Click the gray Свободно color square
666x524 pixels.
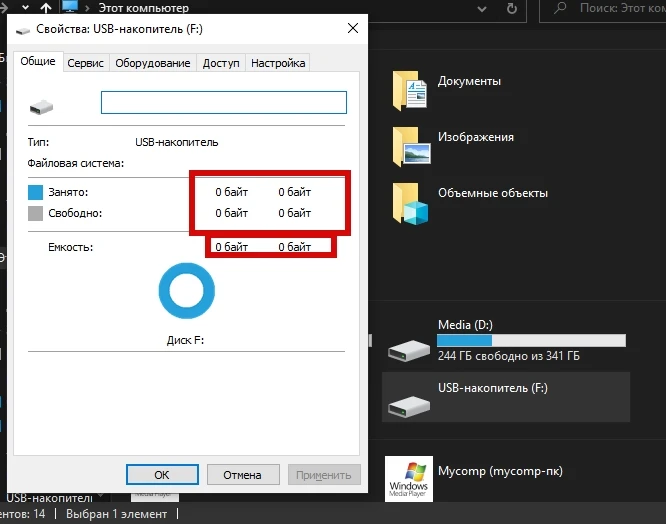pos(35,213)
